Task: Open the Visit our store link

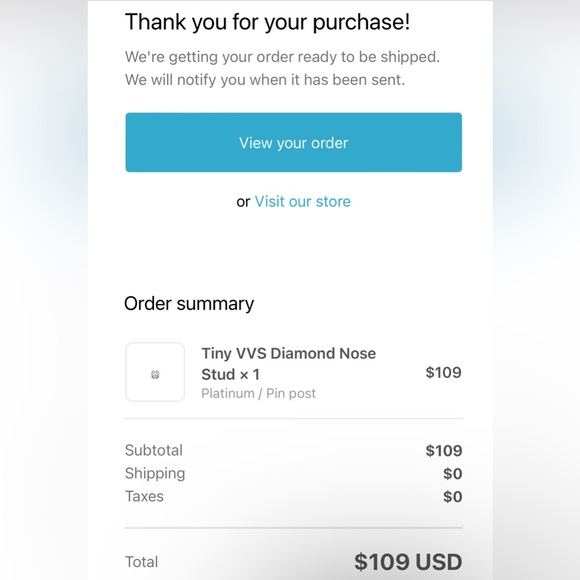Action: pos(303,202)
